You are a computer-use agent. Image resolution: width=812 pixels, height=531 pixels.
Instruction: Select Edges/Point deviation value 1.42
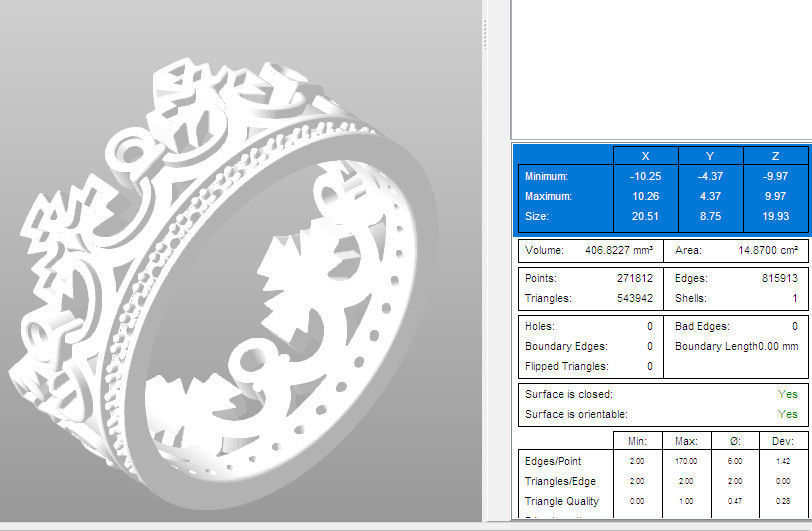click(783, 461)
